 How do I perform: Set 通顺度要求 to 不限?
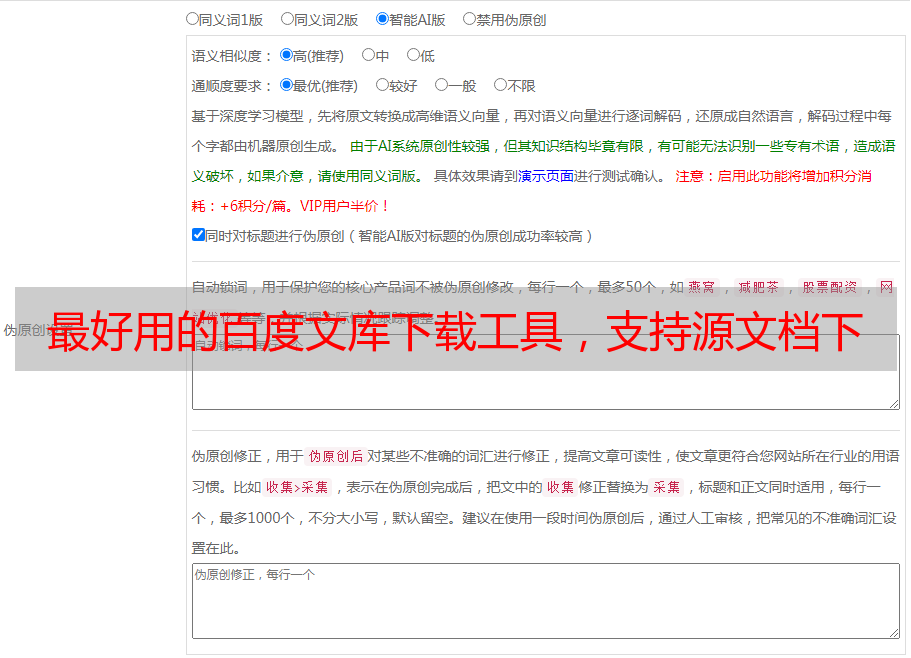coord(500,85)
